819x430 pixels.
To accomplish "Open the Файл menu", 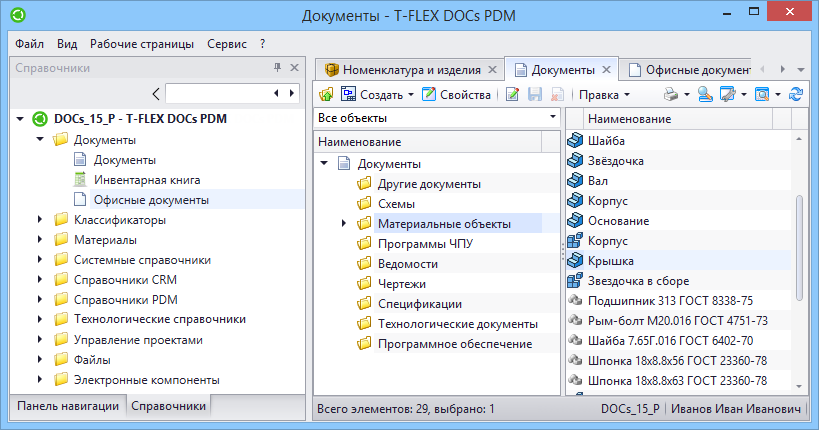I will (29, 44).
